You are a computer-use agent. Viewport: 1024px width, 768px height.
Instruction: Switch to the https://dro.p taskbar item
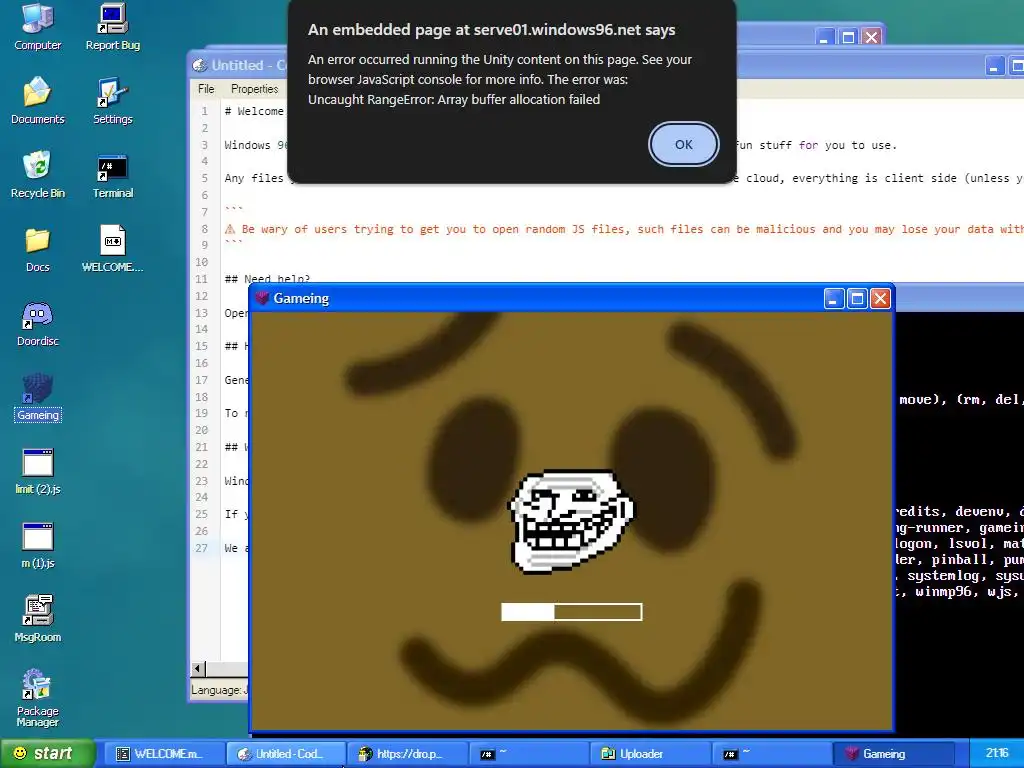click(406, 754)
